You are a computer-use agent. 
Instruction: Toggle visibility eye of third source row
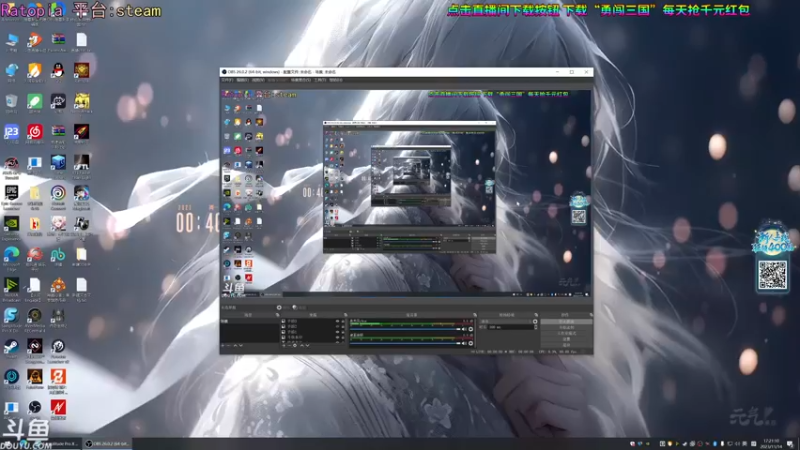pyautogui.click(x=337, y=332)
